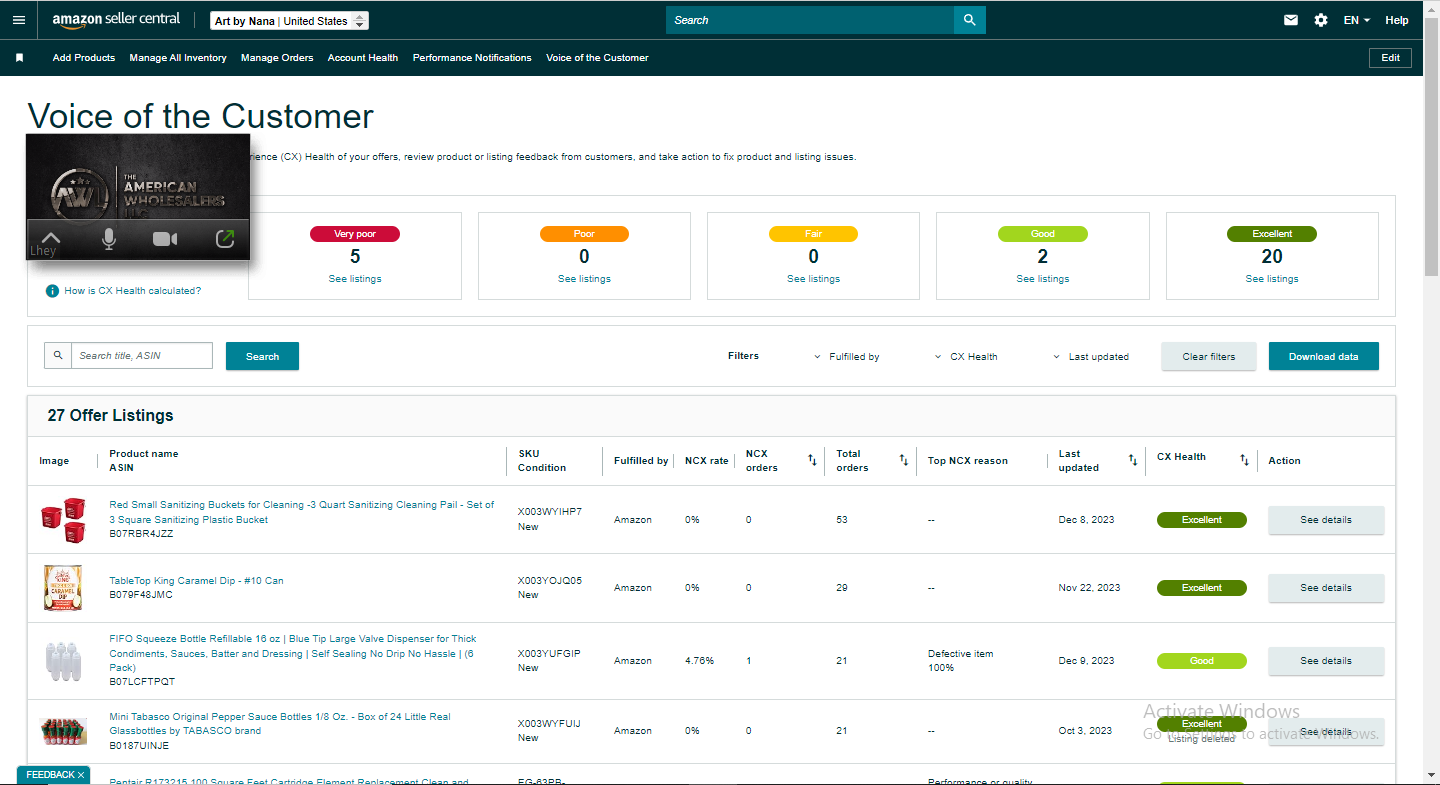Open Performance Notifications
Screen dimensions: 1440x785
472,58
